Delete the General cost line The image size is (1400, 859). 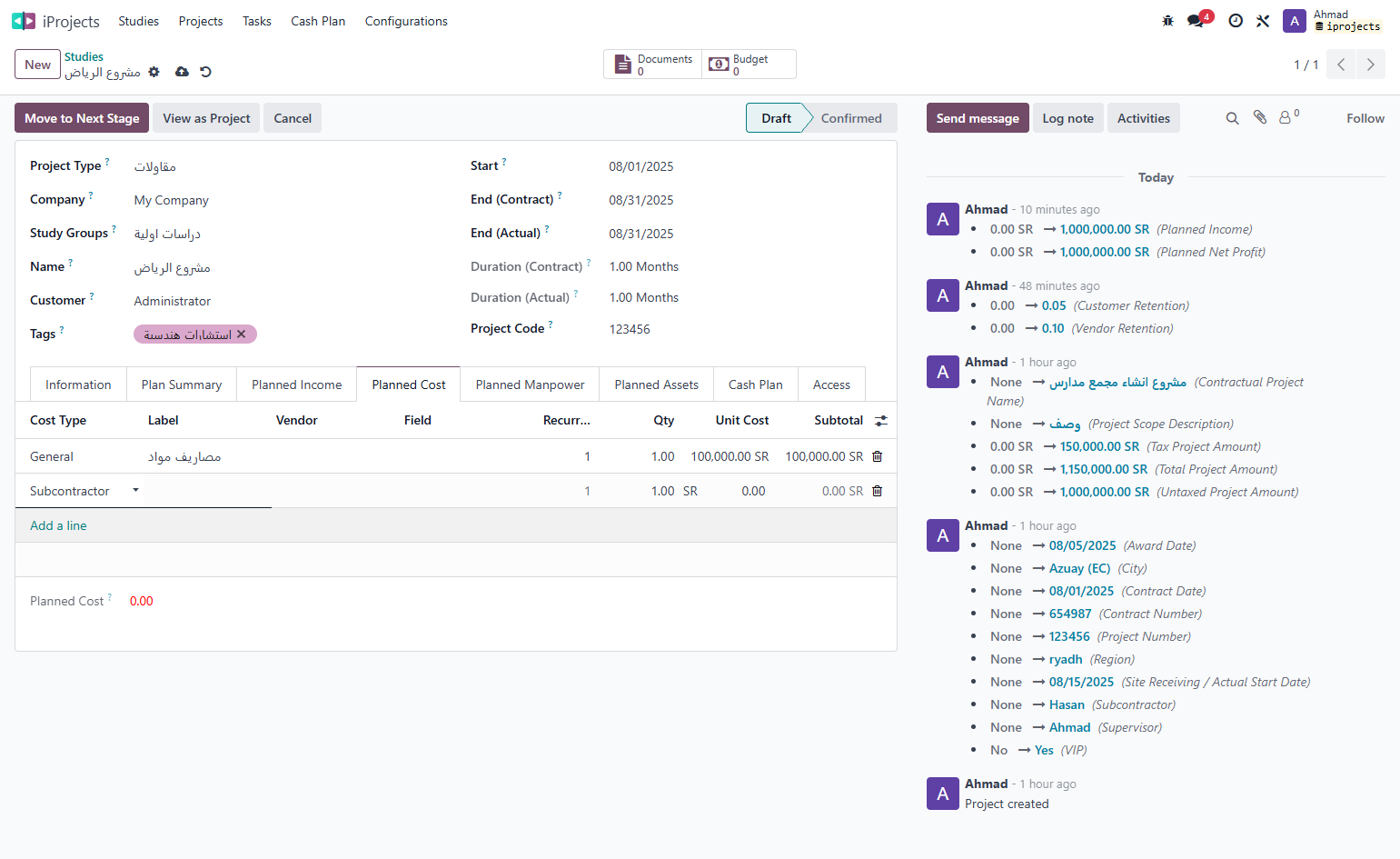877,456
